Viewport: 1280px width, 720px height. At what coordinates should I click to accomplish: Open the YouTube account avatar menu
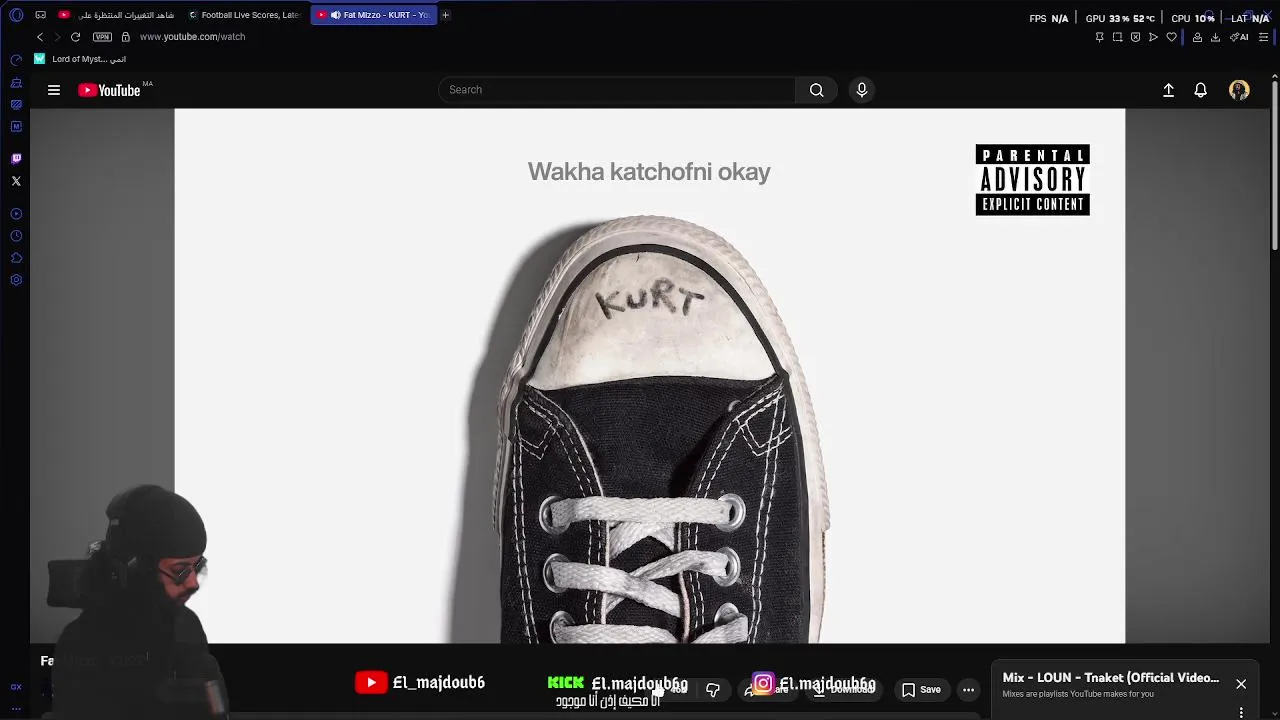(1239, 90)
